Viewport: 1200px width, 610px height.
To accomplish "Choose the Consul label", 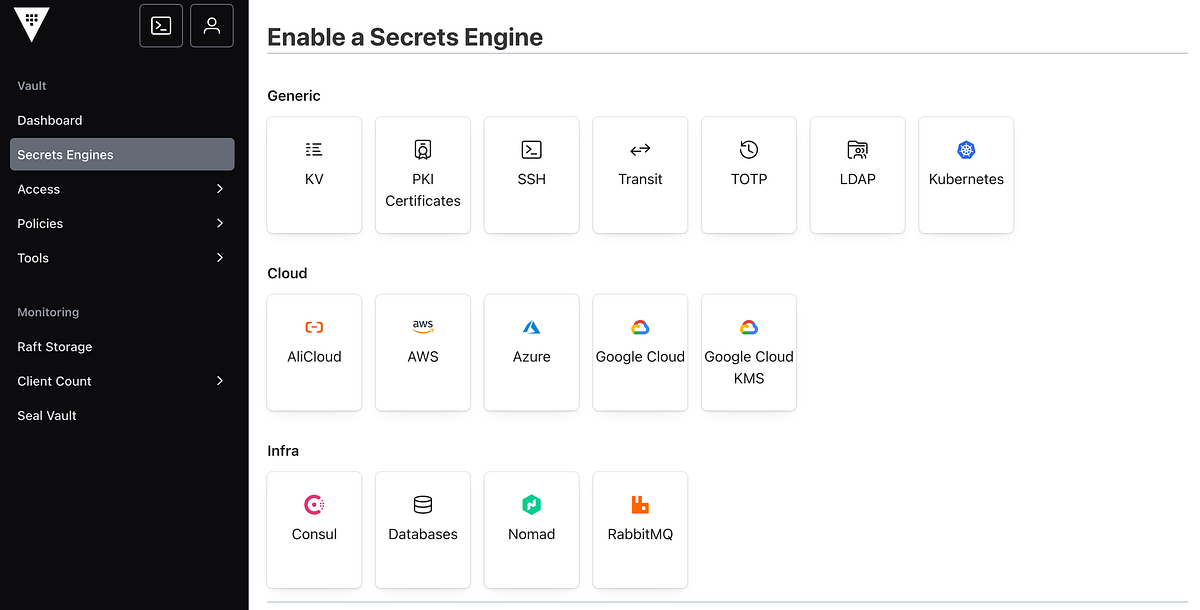I will click(x=314, y=534).
